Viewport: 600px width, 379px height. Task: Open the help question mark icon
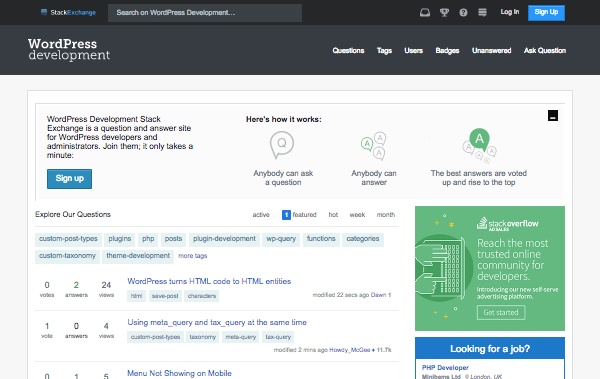(x=463, y=13)
